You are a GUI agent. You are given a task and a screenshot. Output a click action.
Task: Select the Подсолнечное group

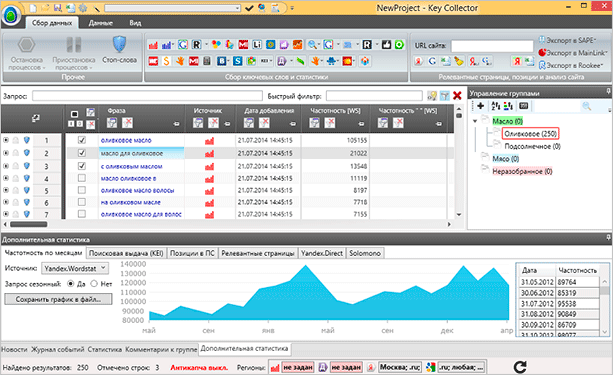click(532, 146)
